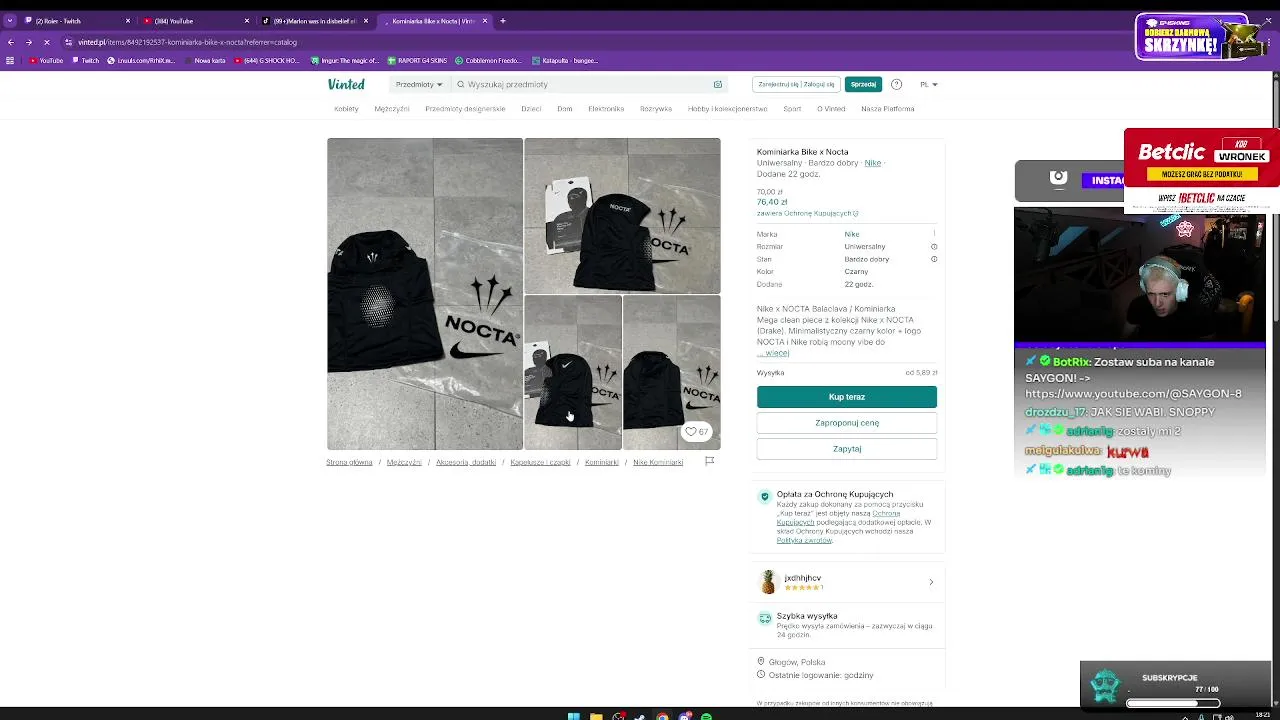Screen dimensions: 1280x720
Task: Close the Kominiarka Bike x Nocta tab
Action: tap(485, 21)
